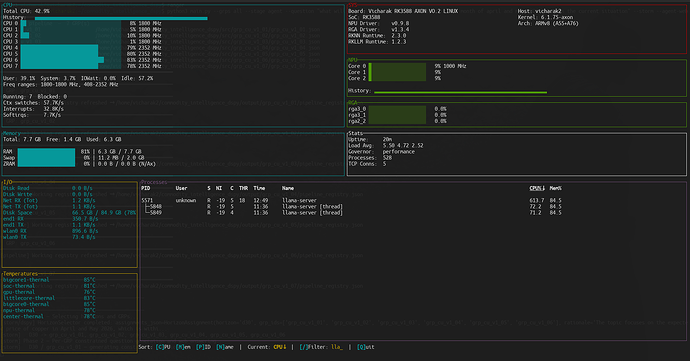The image size is (690, 361).
Task: Click the wlan0 RX 896.6 B/s row
Action: point(51,231)
